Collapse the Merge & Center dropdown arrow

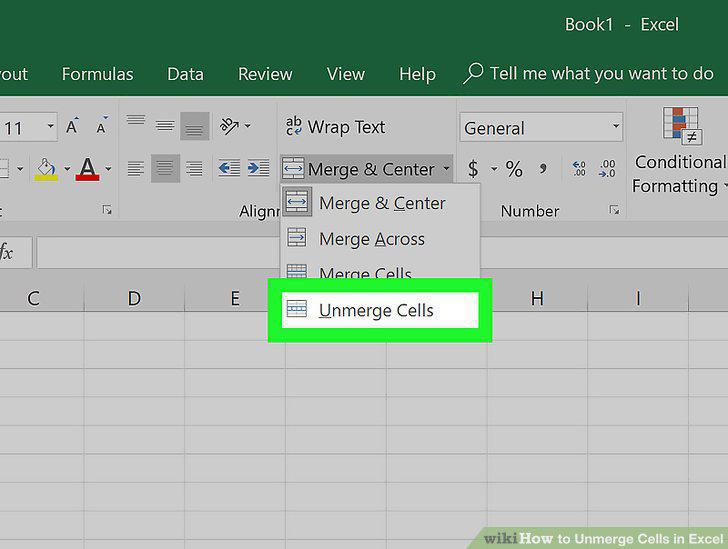(x=446, y=169)
